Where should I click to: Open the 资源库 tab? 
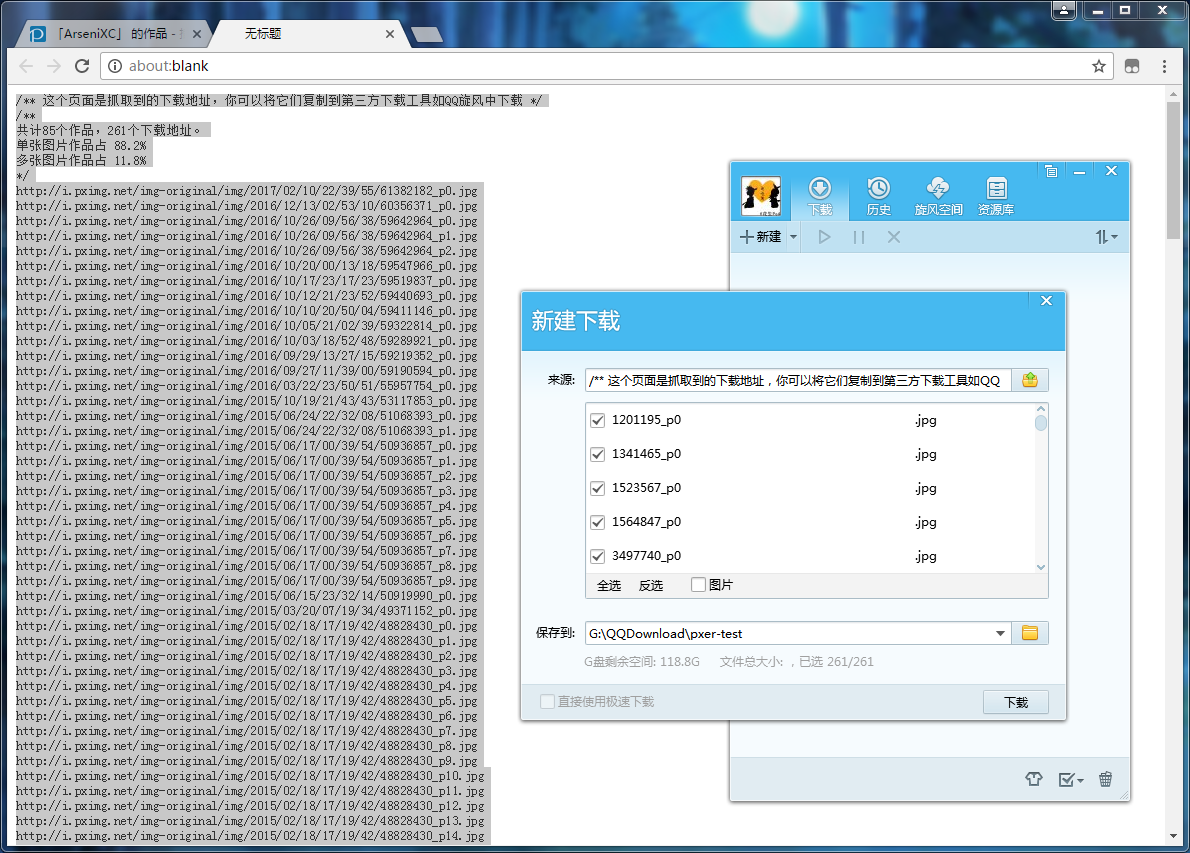coord(996,197)
